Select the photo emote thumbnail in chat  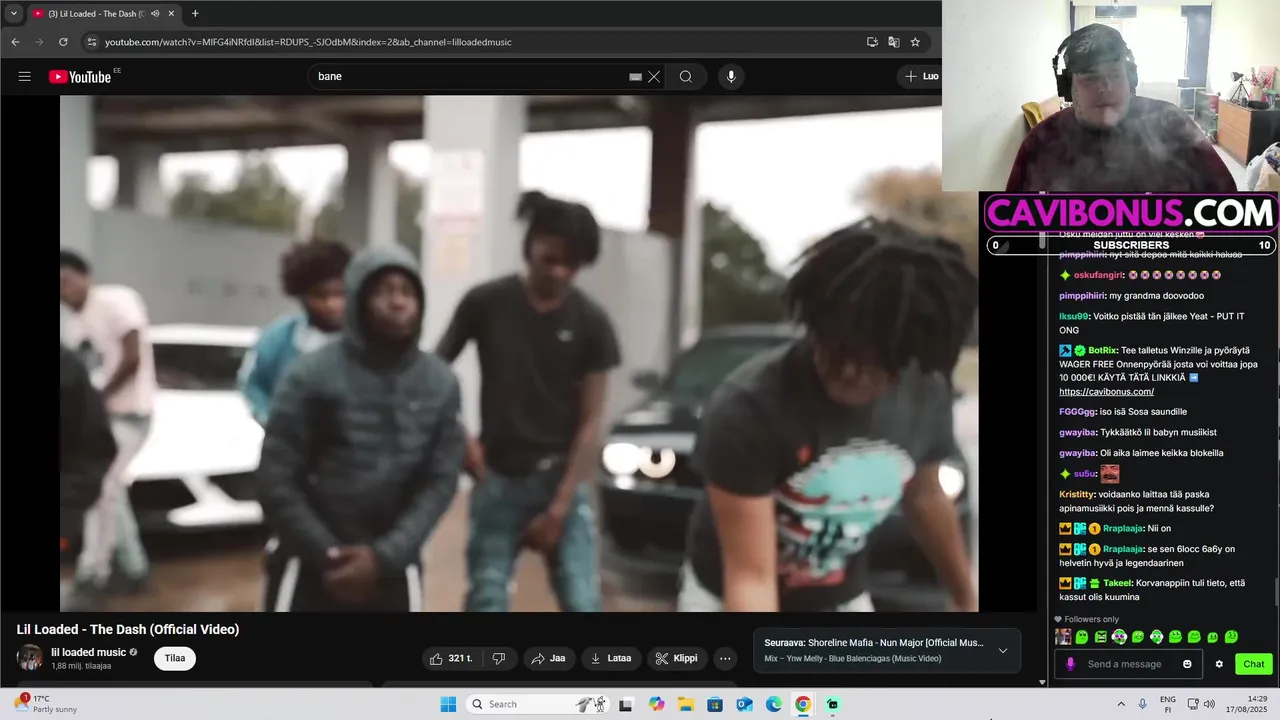coord(1063,637)
